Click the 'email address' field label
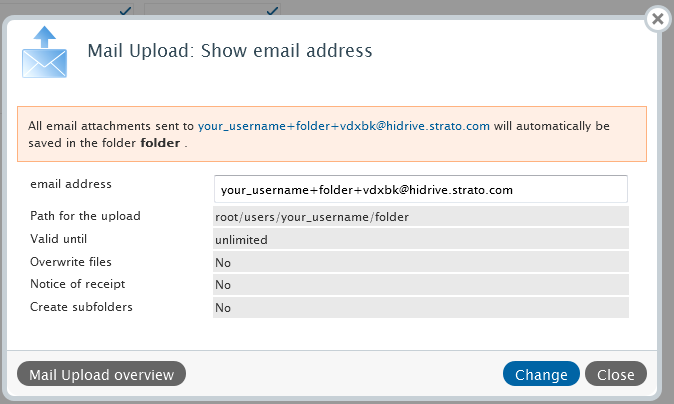Viewport: 674px width, 404px height. tap(71, 184)
